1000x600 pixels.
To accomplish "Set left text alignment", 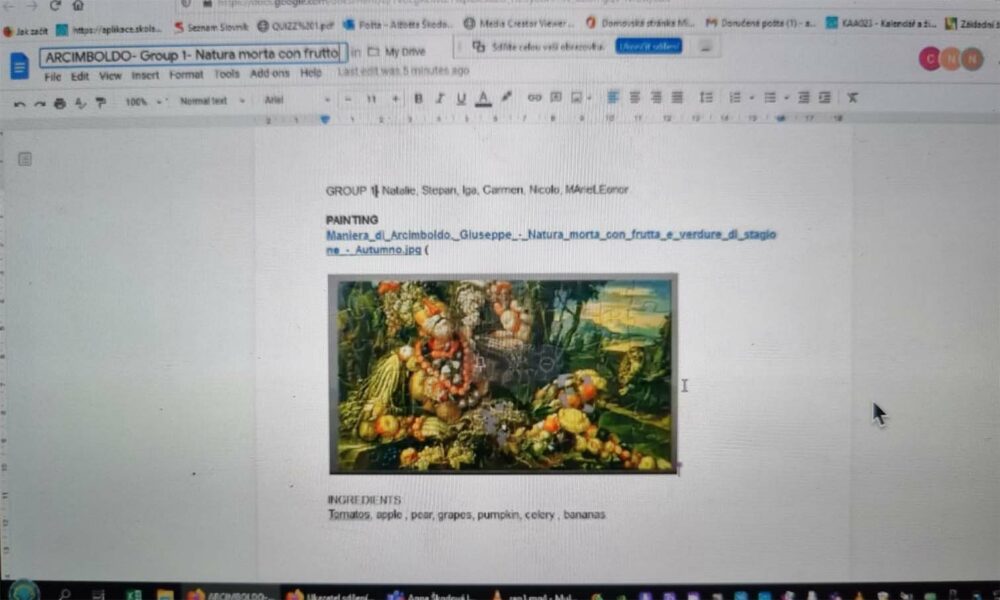I will click(x=613, y=97).
